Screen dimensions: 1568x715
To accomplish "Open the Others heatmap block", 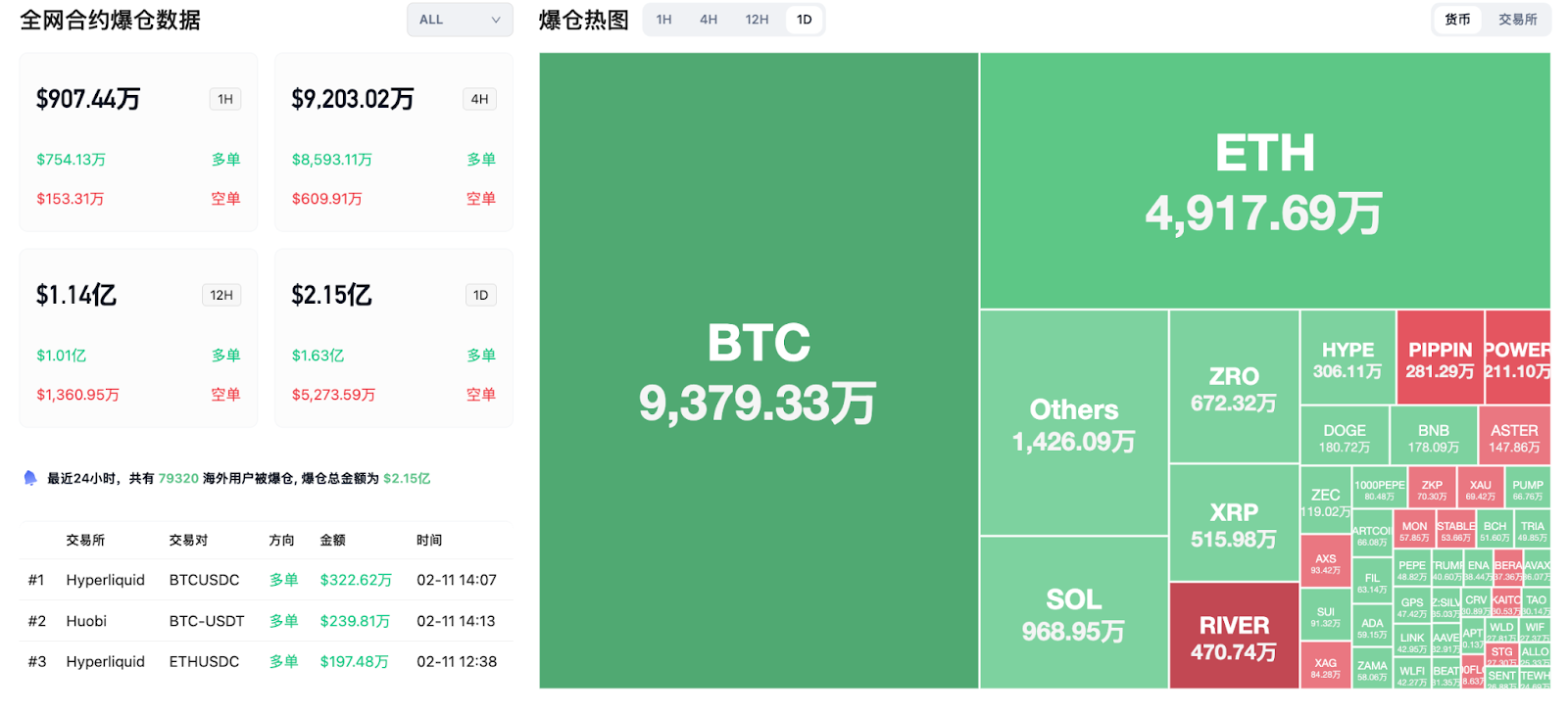I will tap(1073, 423).
